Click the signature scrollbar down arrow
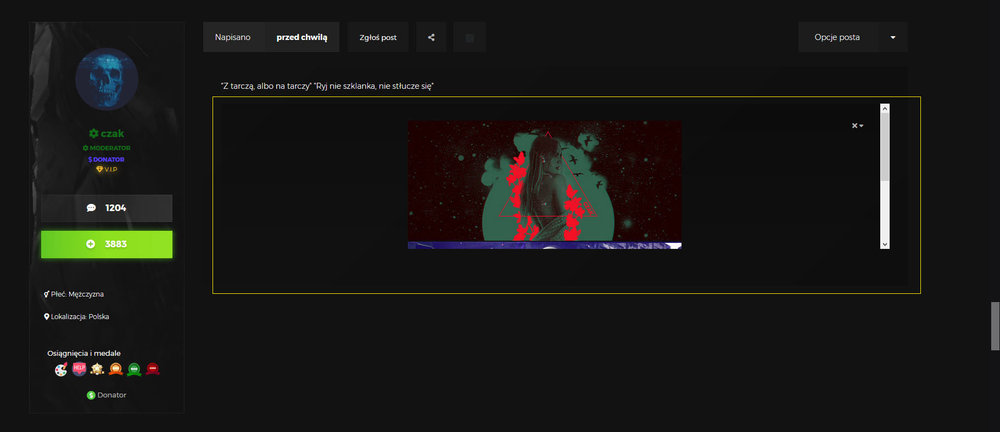The height and width of the screenshot is (432, 1000). [x=885, y=244]
